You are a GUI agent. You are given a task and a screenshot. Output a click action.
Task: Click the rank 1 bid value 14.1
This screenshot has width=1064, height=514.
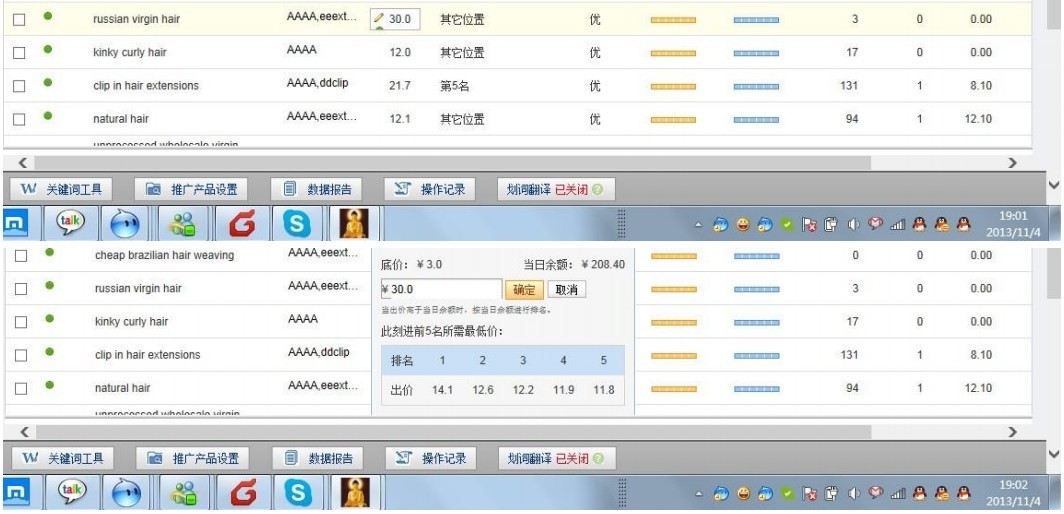pyautogui.click(x=442, y=390)
